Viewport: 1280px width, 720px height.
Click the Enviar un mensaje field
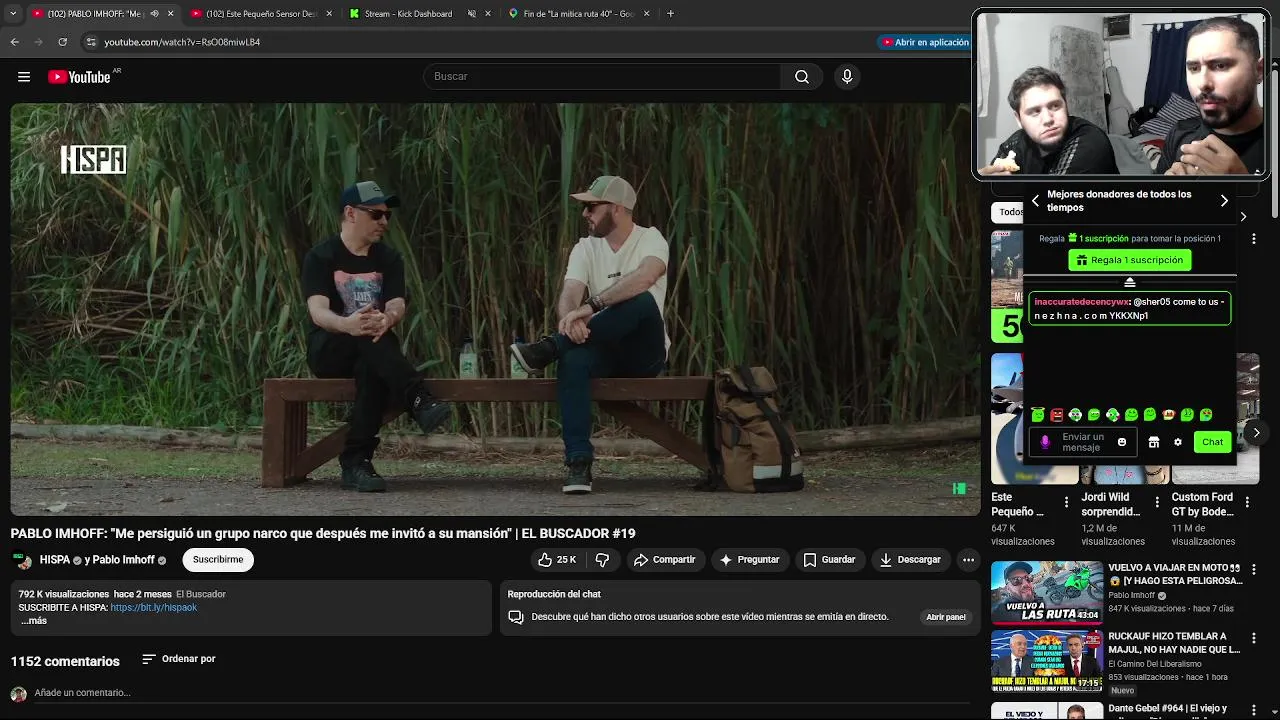[x=1083, y=442]
